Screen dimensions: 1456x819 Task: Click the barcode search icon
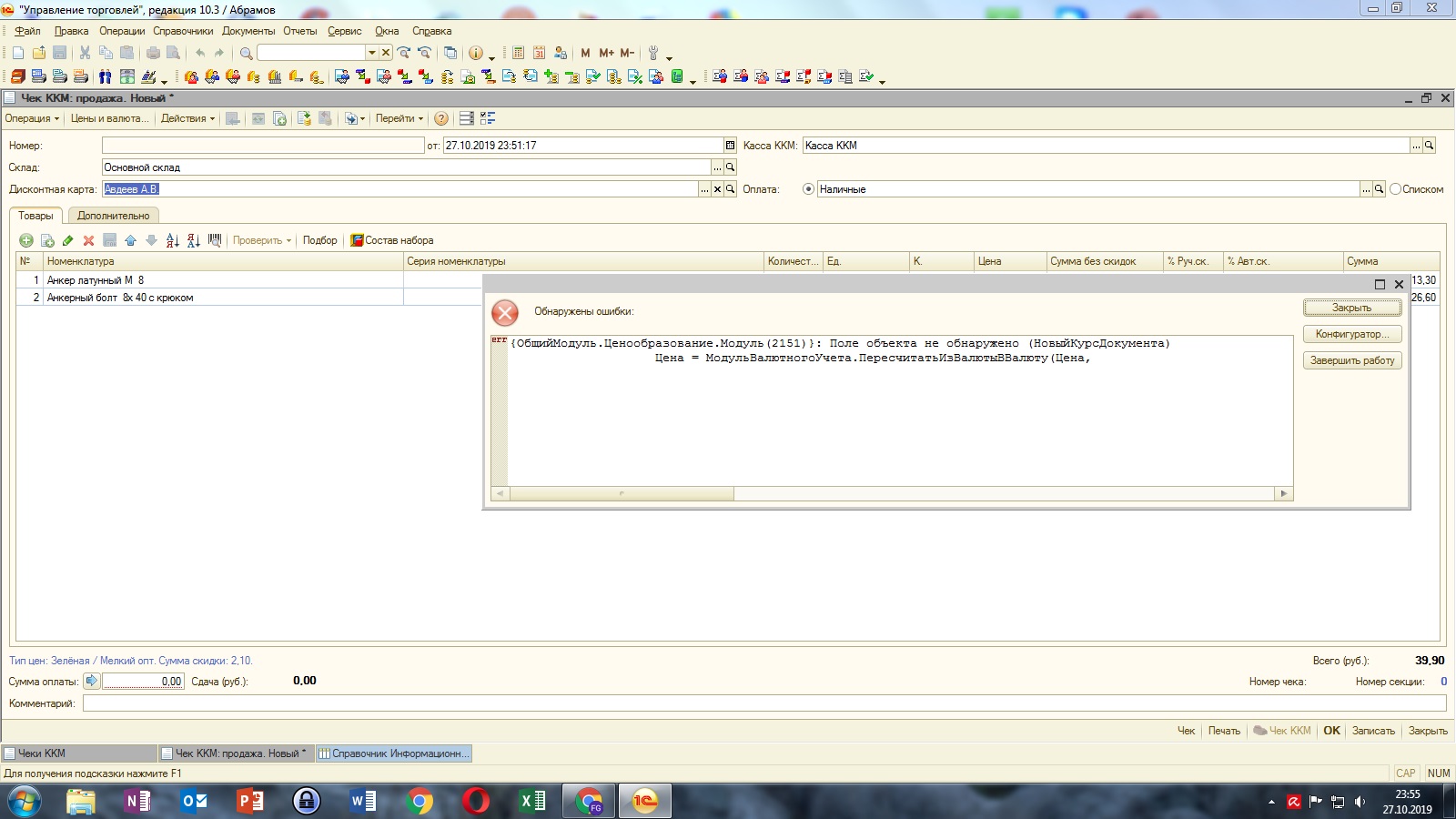tap(215, 240)
